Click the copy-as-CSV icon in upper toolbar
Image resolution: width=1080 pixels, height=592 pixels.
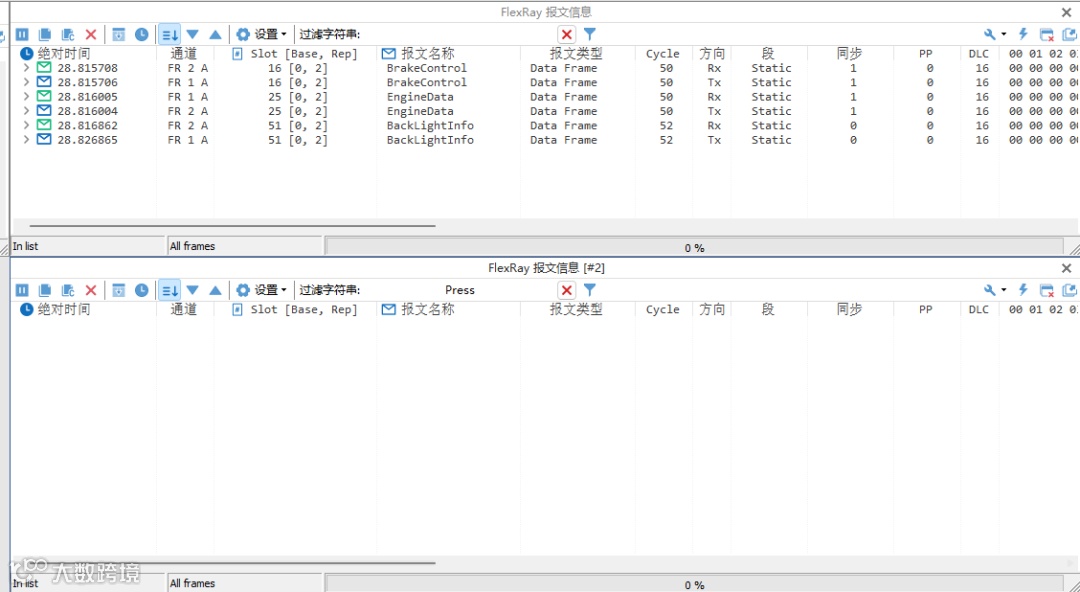pos(68,34)
